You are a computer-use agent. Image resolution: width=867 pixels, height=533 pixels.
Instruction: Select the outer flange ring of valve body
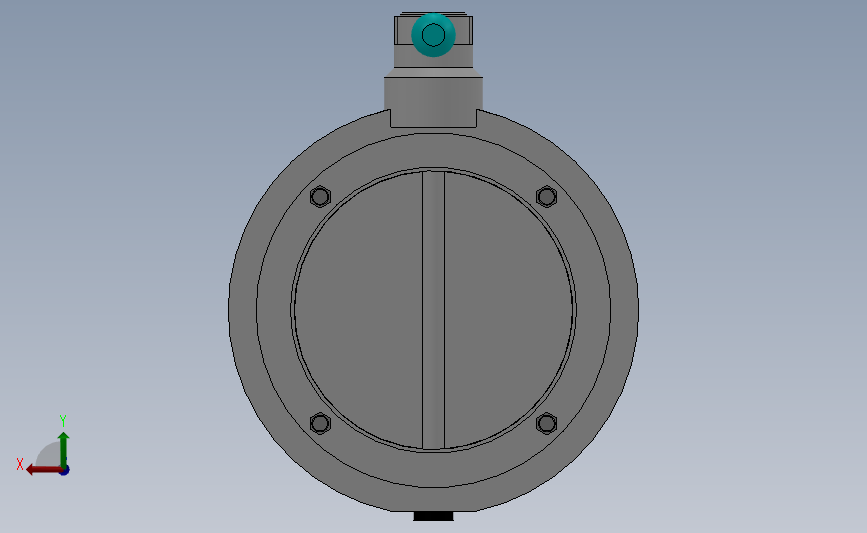coord(243,310)
